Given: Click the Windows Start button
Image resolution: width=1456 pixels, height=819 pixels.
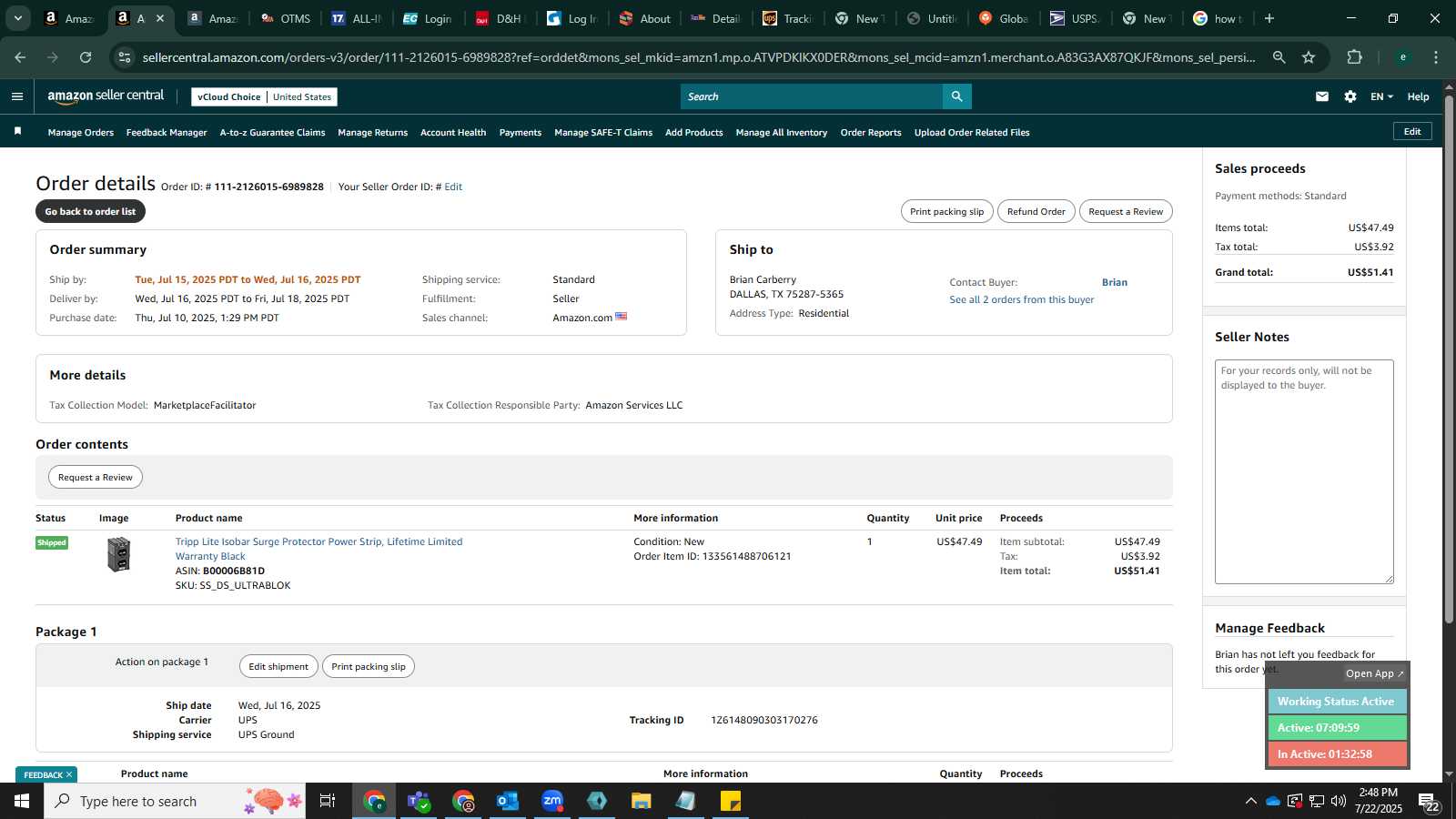Looking at the screenshot, I should click(22, 801).
